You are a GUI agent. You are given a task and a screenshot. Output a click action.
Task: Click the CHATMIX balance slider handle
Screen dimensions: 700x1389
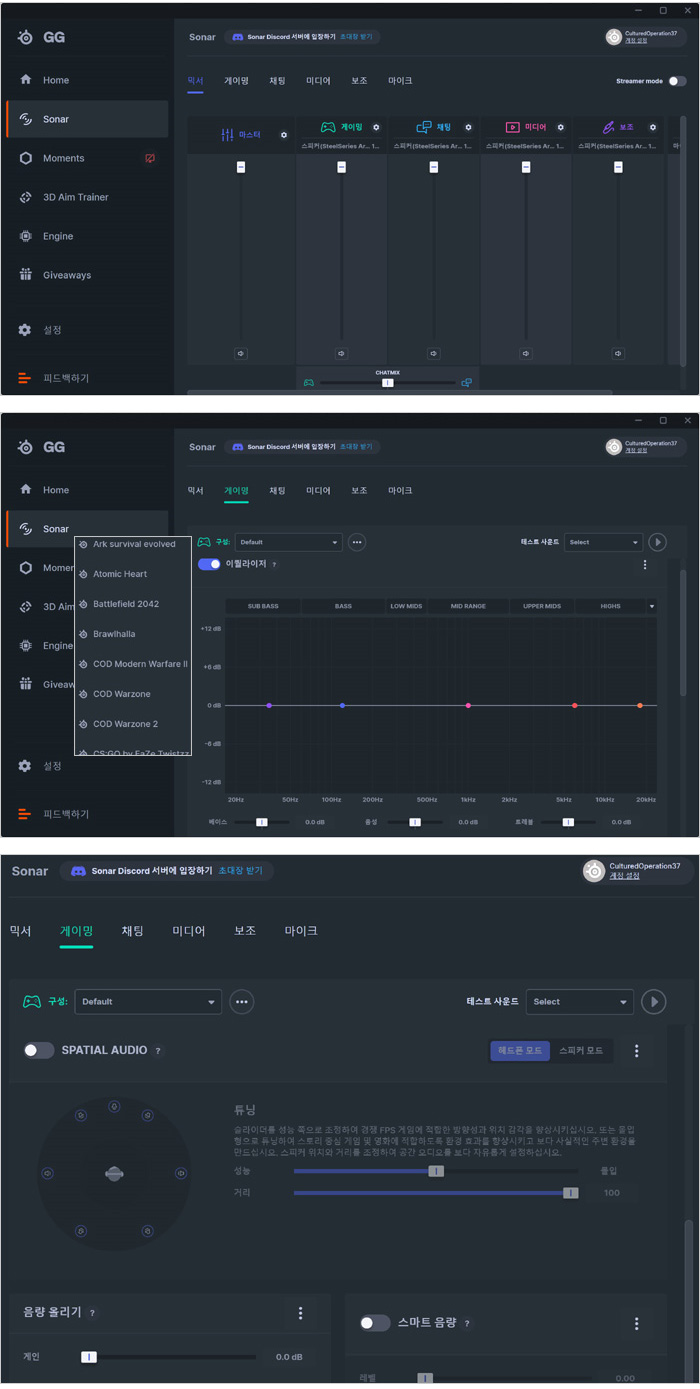tap(388, 383)
